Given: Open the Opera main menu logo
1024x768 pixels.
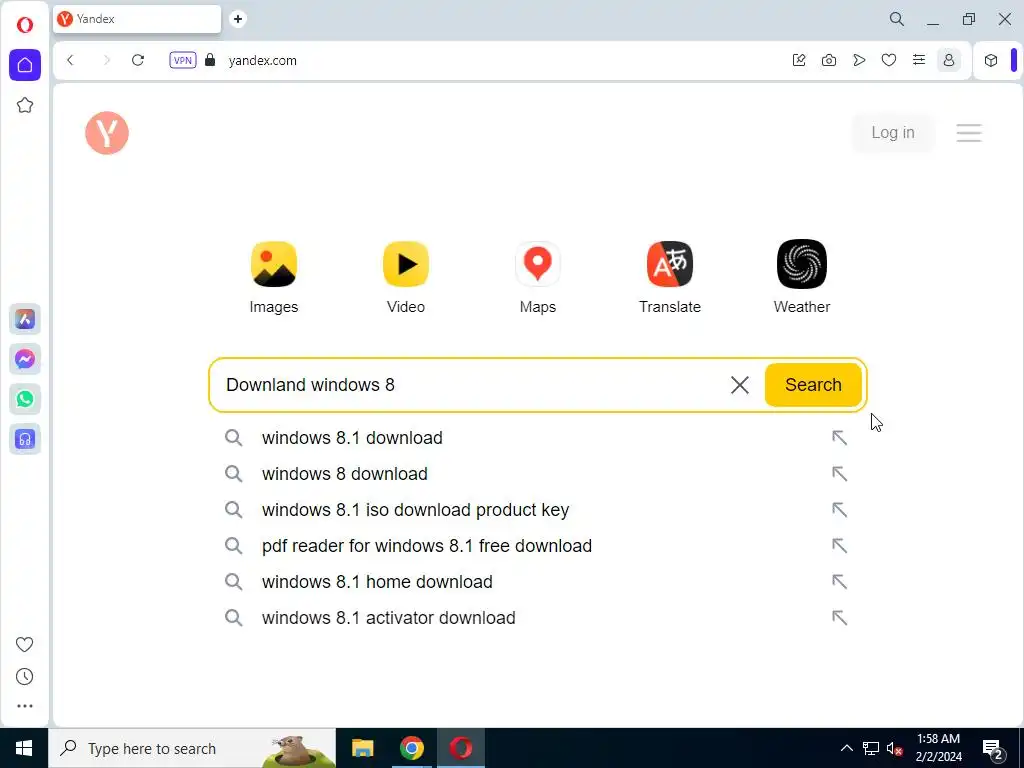Looking at the screenshot, I should pyautogui.click(x=25, y=25).
